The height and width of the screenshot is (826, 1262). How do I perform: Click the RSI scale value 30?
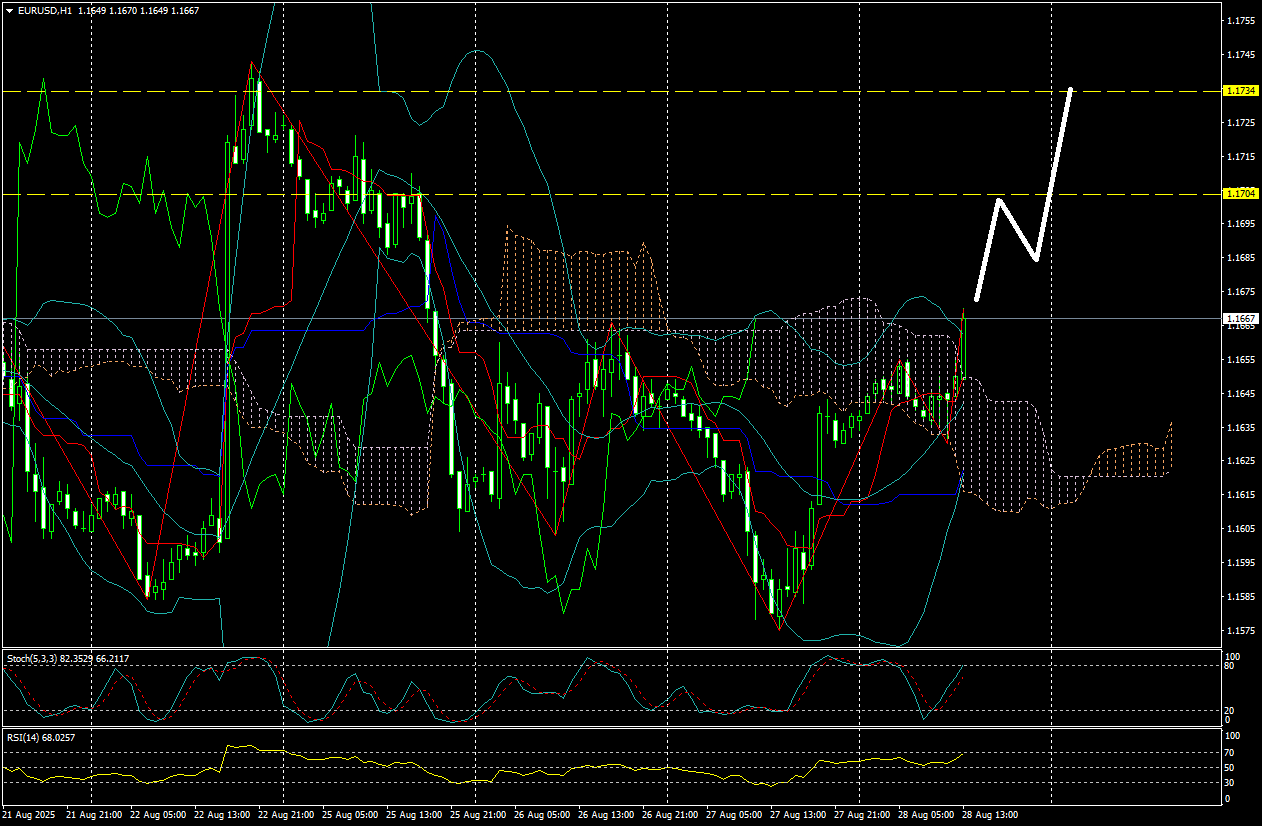tap(1231, 783)
